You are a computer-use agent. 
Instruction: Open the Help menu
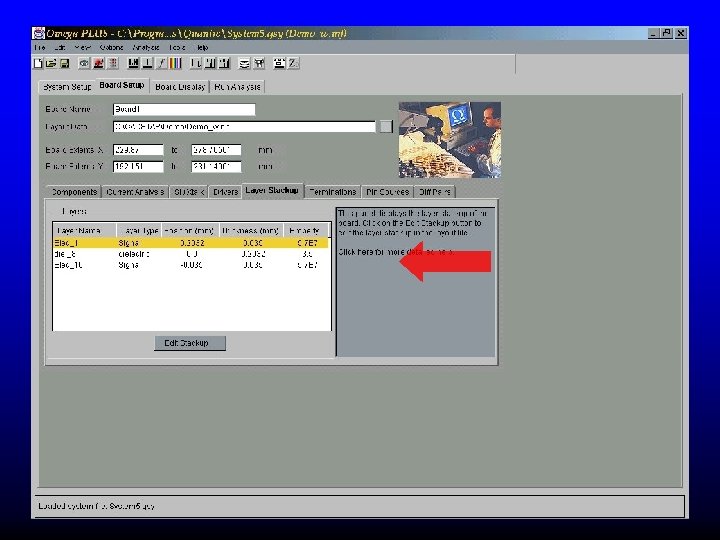point(202,47)
